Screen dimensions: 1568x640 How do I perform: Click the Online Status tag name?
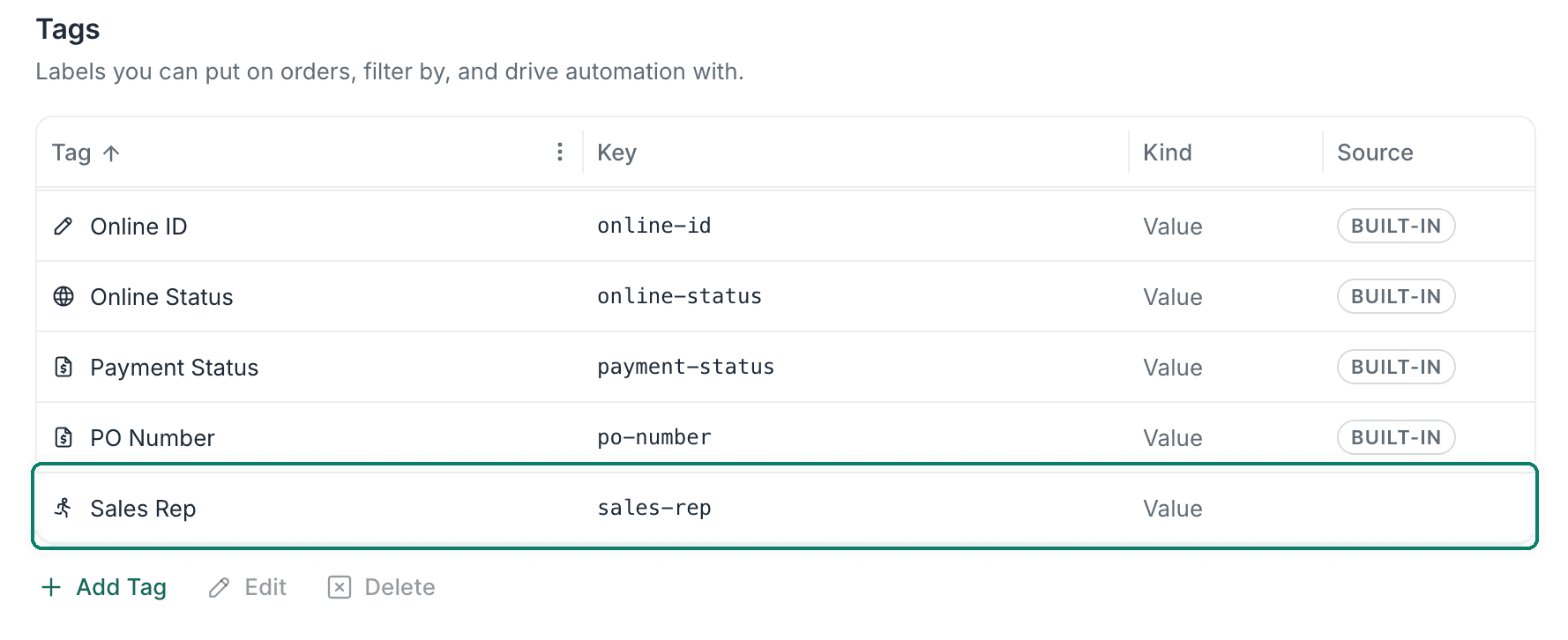point(161,297)
